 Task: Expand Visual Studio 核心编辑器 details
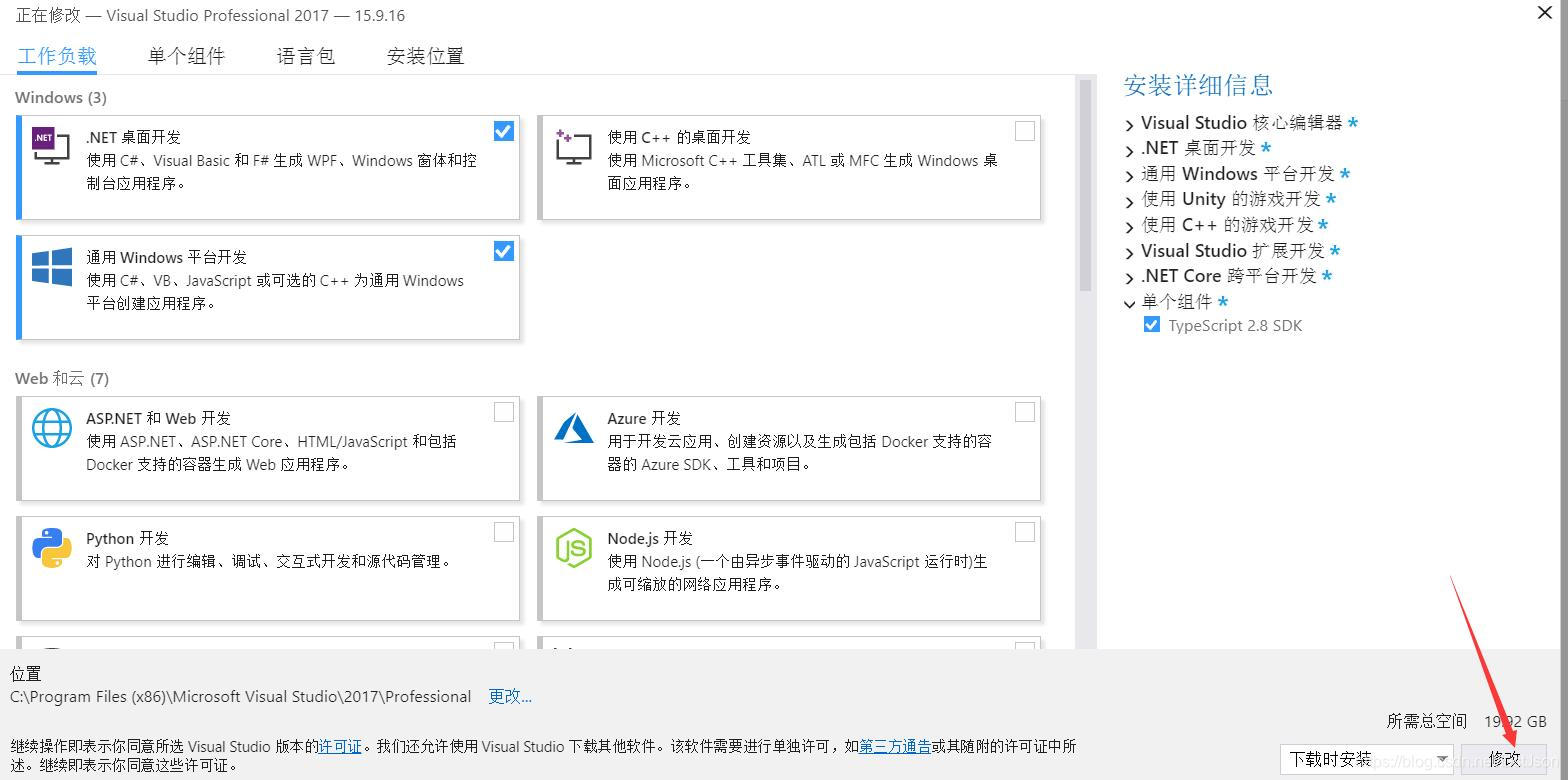[x=1130, y=125]
